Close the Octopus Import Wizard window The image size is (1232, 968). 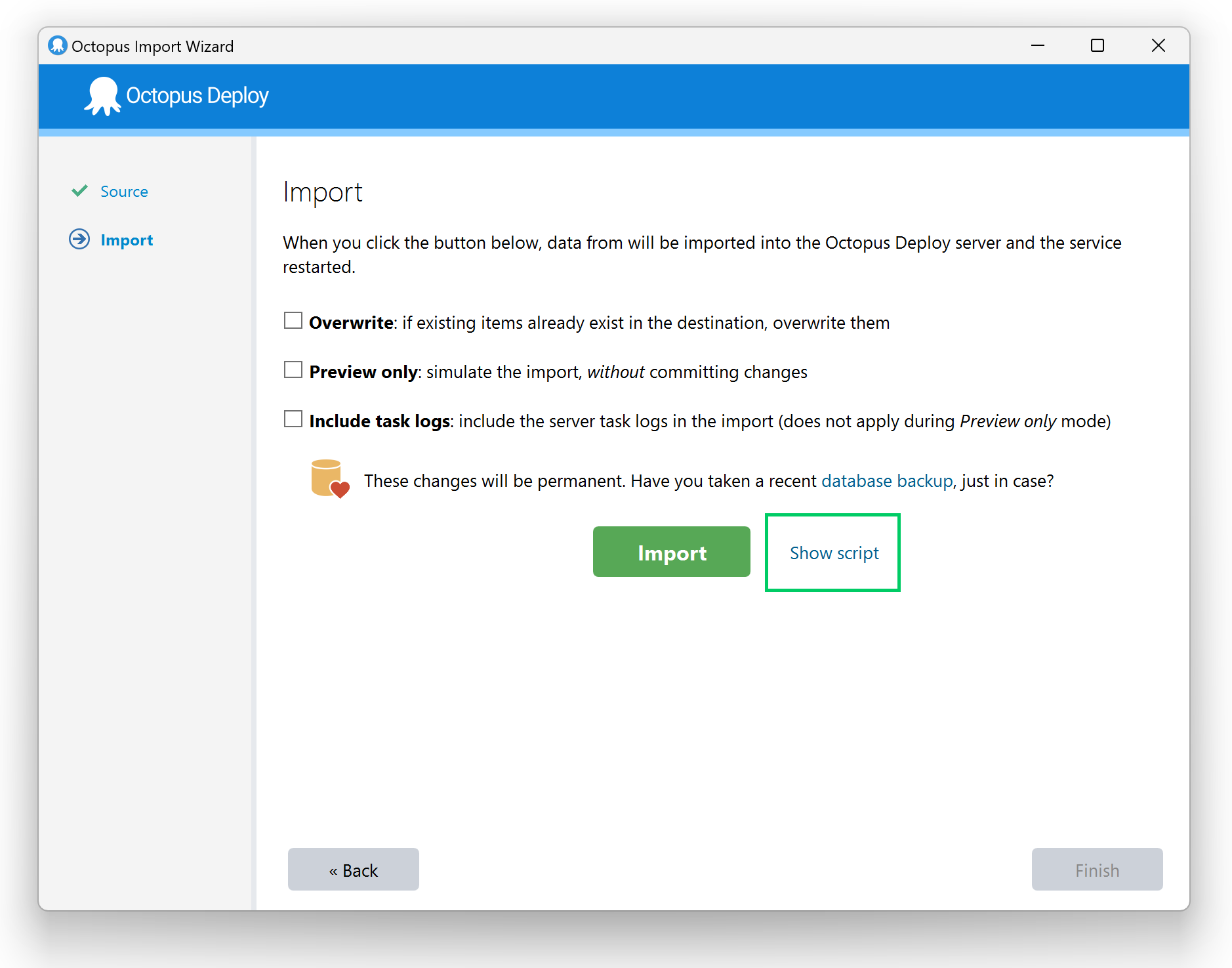pyautogui.click(x=1159, y=45)
